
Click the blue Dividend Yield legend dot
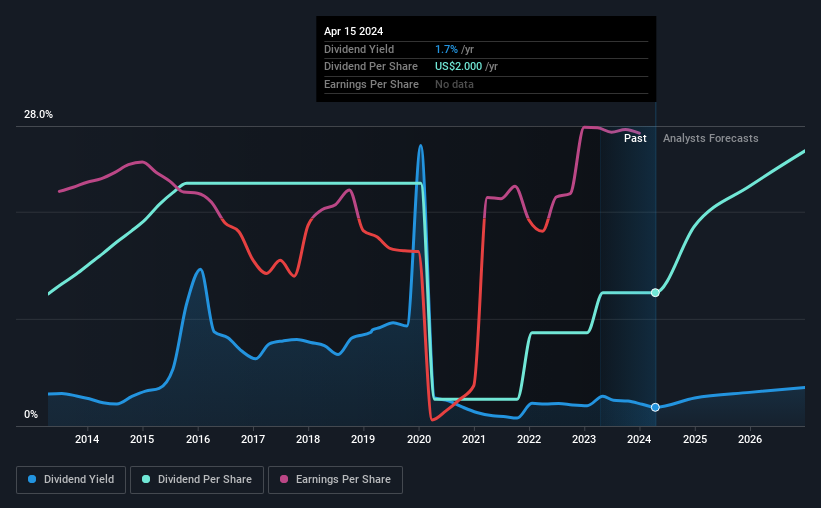click(32, 479)
